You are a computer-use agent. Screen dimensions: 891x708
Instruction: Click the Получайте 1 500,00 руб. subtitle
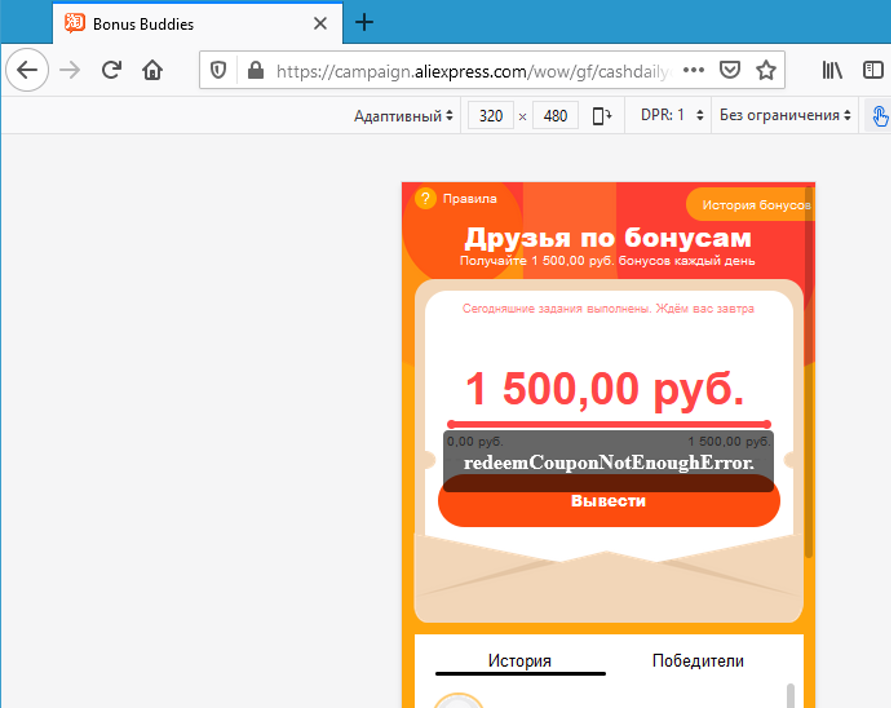[x=607, y=261]
